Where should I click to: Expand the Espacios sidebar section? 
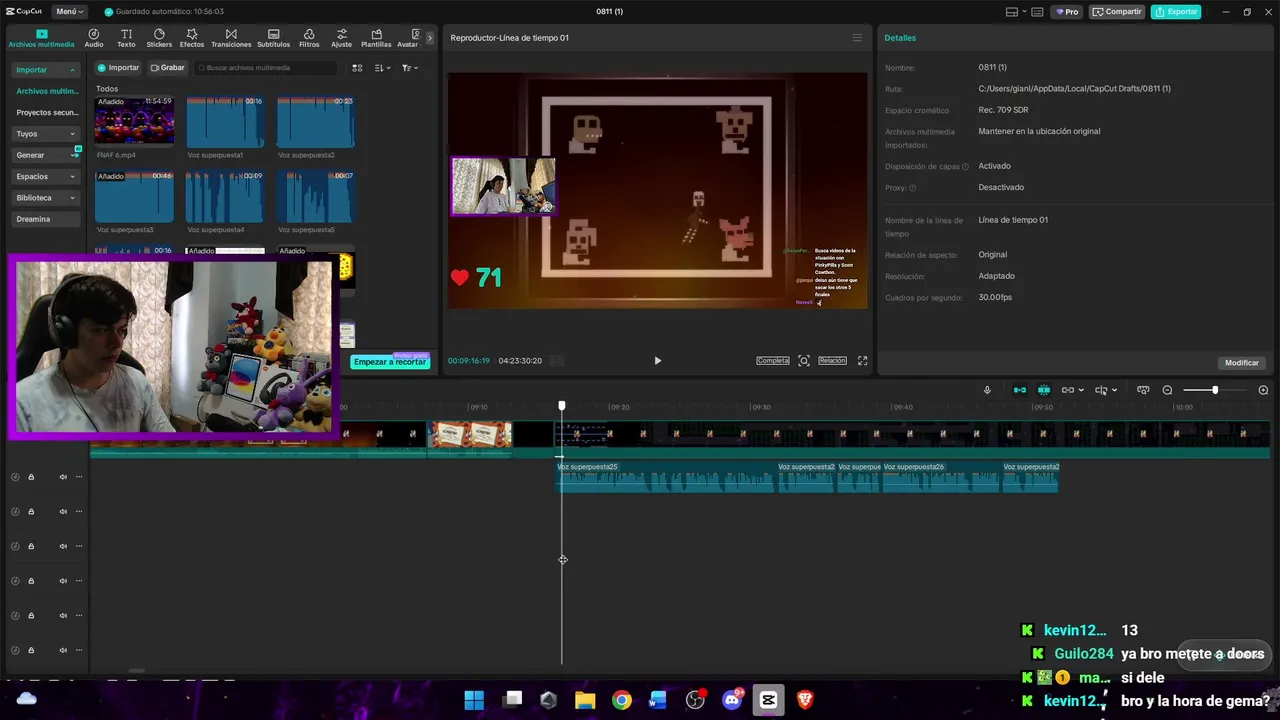pos(72,177)
